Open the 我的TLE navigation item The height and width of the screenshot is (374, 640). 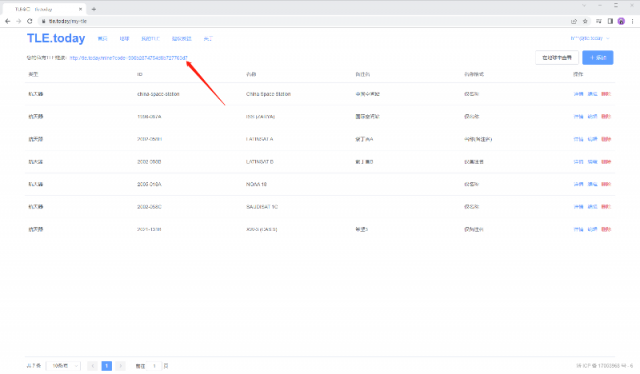point(151,38)
